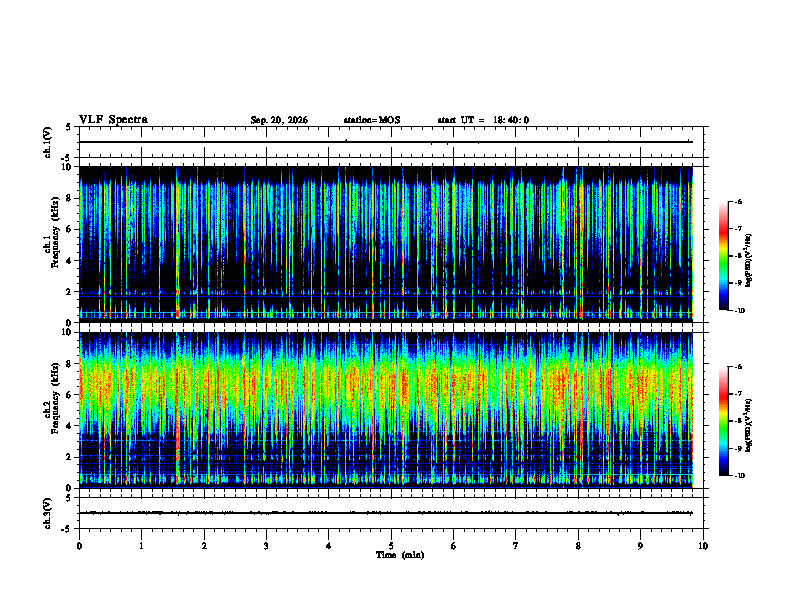Image resolution: width=792 pixels, height=612 pixels.
Task: Click the 5 minute tick on time axis
Action: [391, 546]
